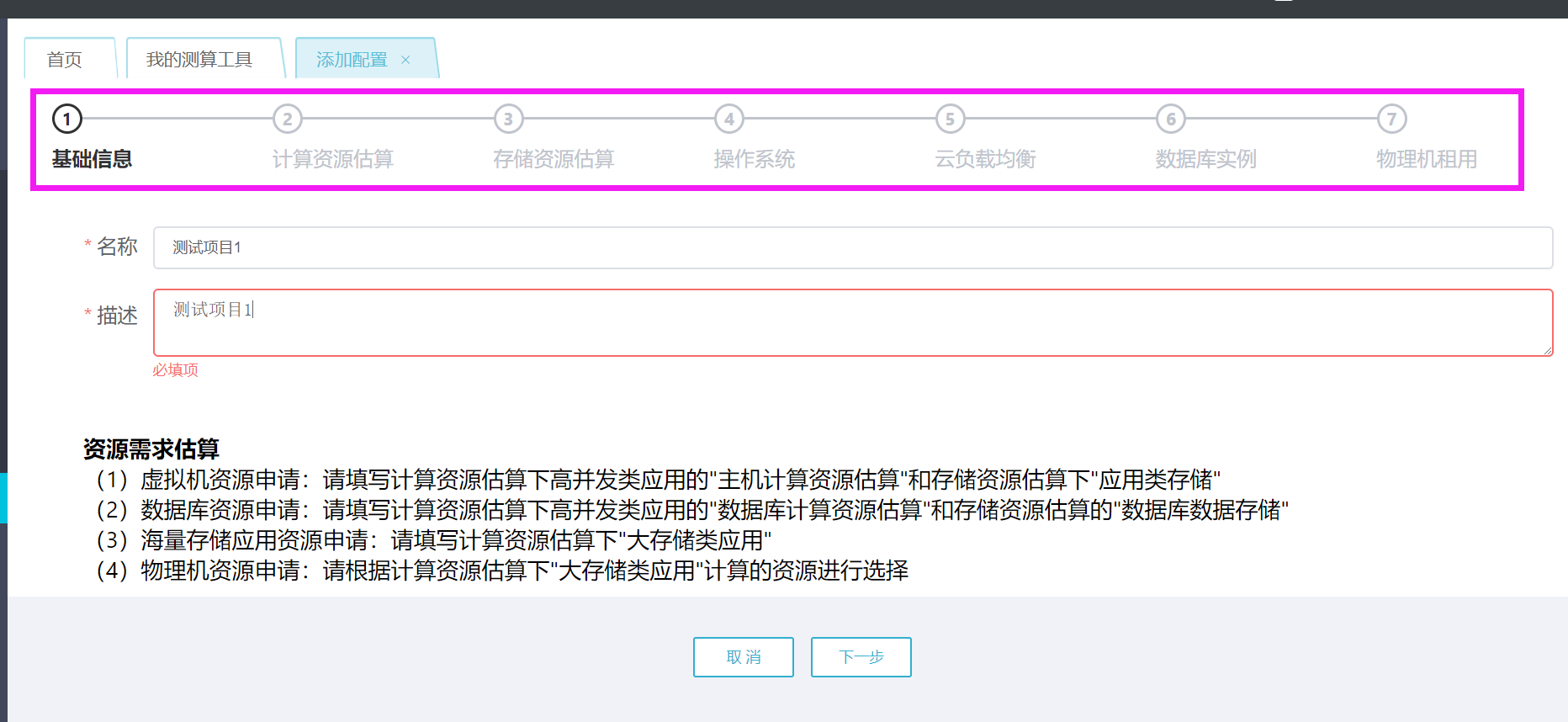
Task: Open the 我的测算工具 tab
Action: pos(199,60)
